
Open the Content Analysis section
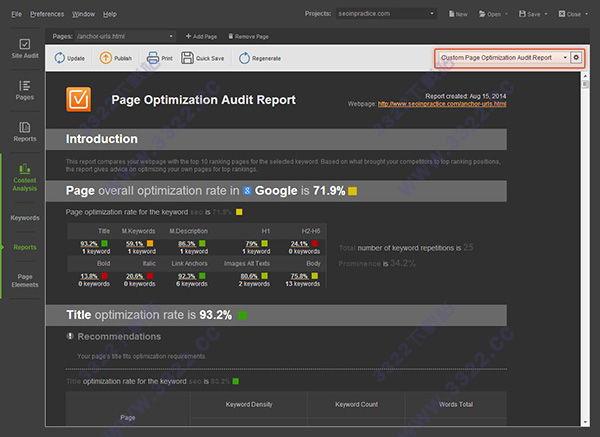[25, 177]
